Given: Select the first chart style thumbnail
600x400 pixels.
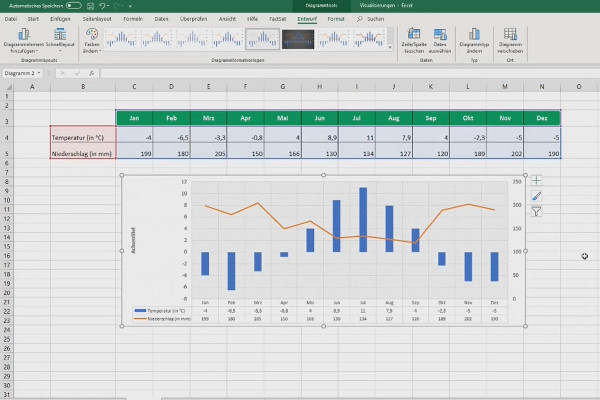Looking at the screenshot, I should pos(121,39).
